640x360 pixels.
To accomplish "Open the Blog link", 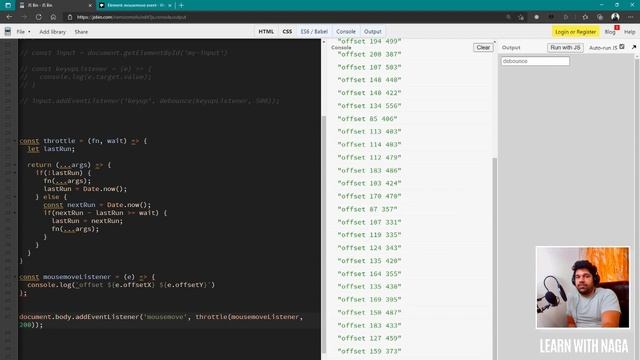I will click(610, 31).
